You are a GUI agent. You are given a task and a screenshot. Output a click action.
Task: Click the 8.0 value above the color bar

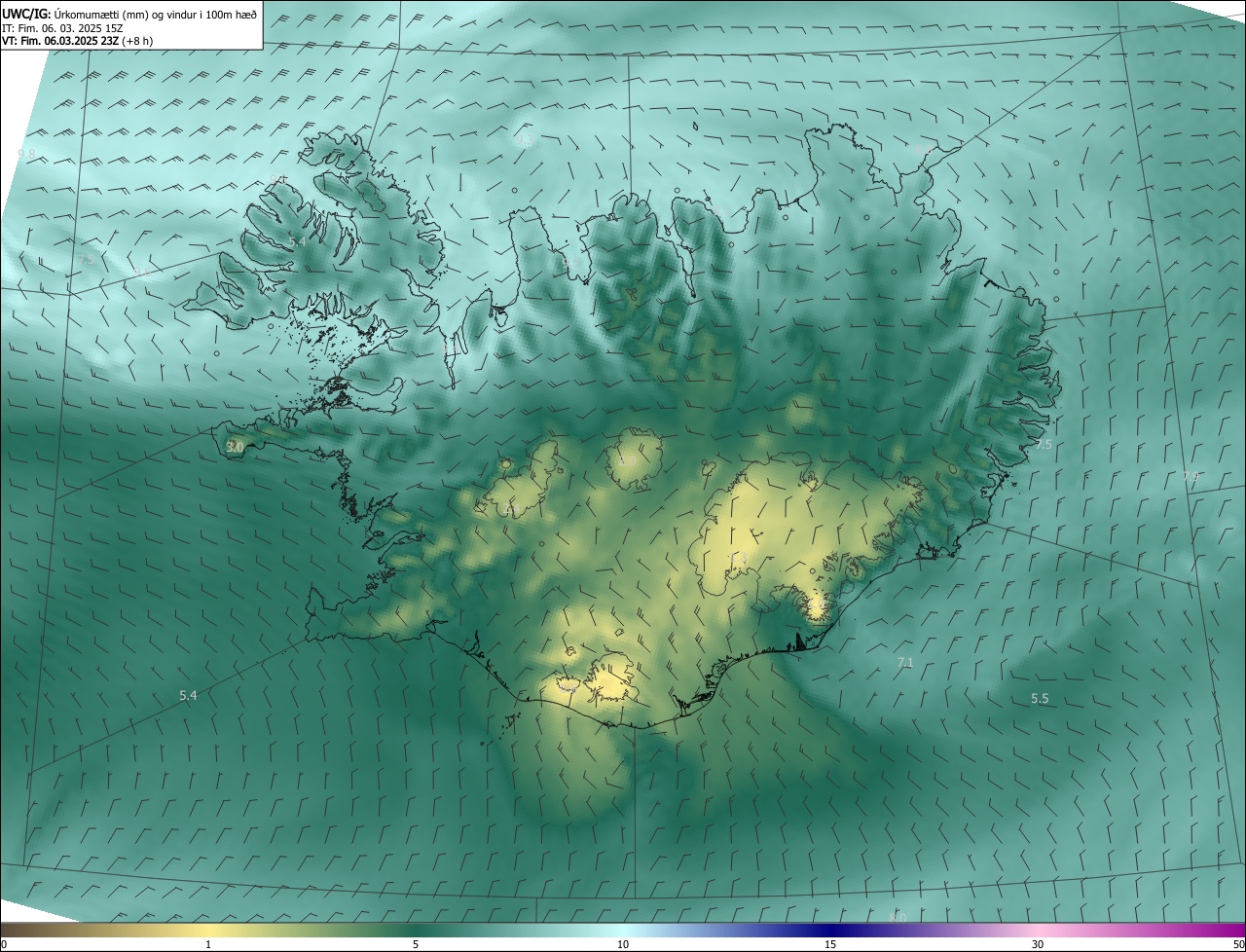(x=898, y=917)
